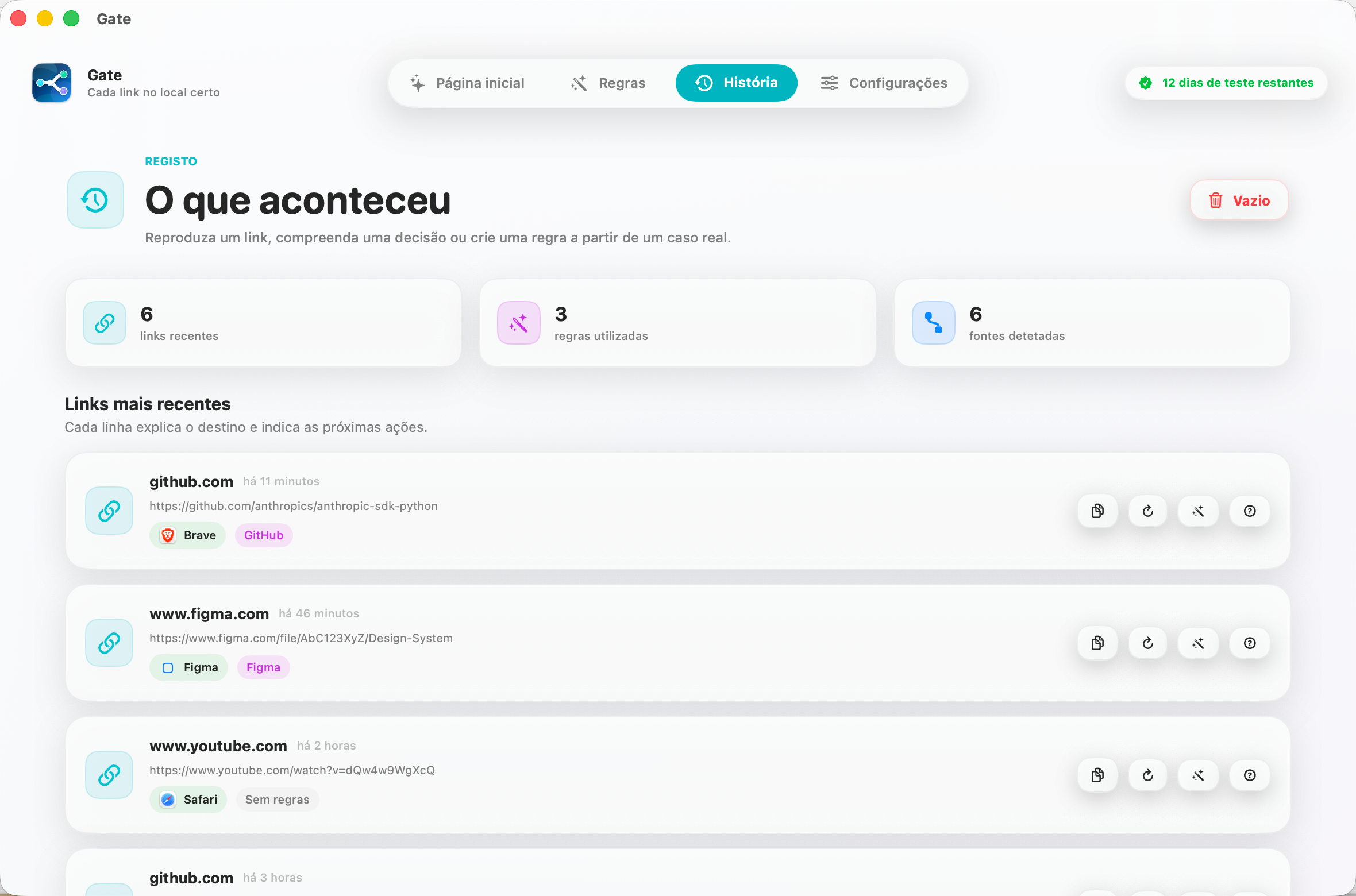Screen dimensions: 1356x896
Task: Select the História tab
Action: click(x=736, y=83)
